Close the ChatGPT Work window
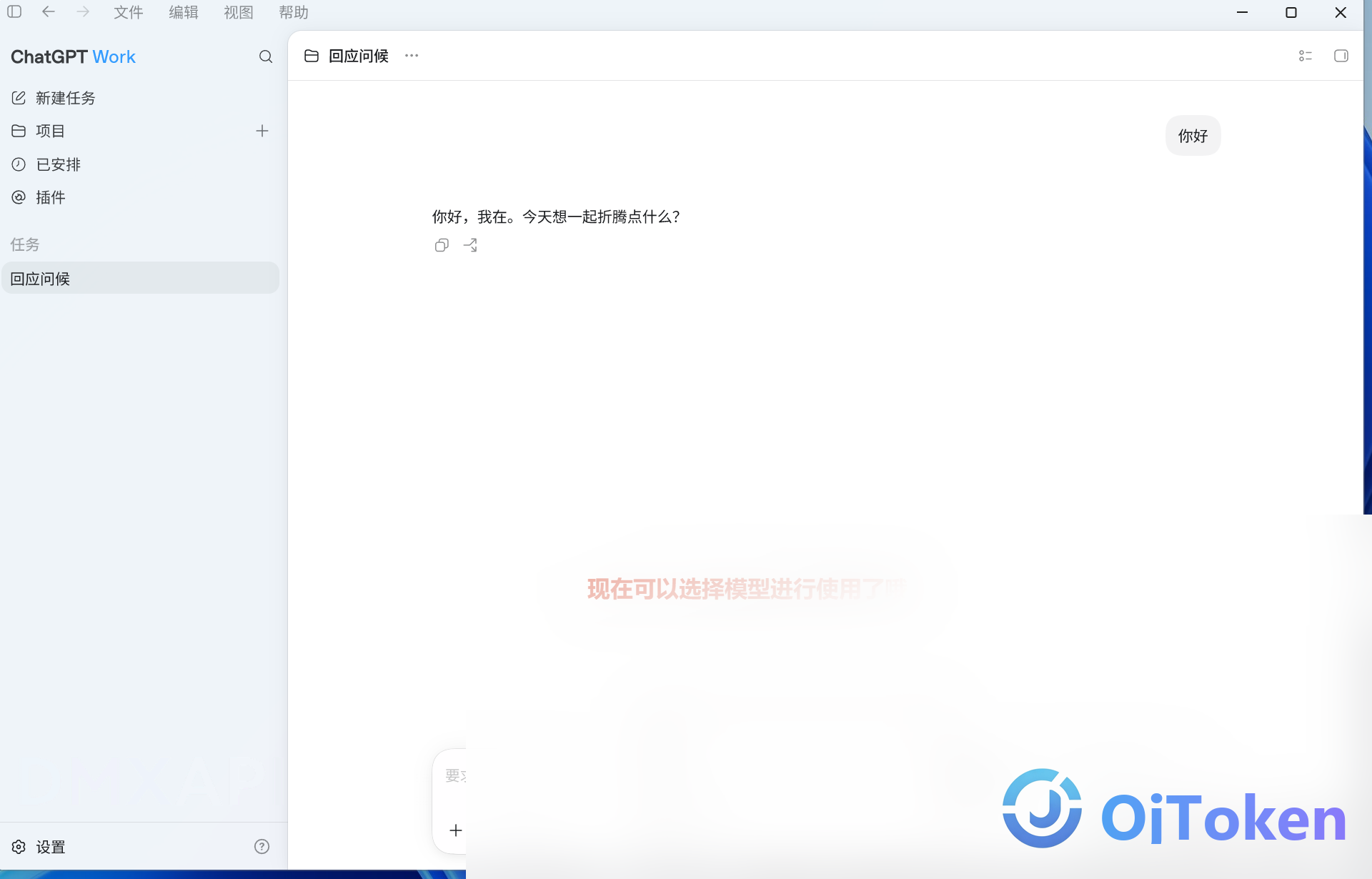Image resolution: width=1372 pixels, height=879 pixels. 1341,12
